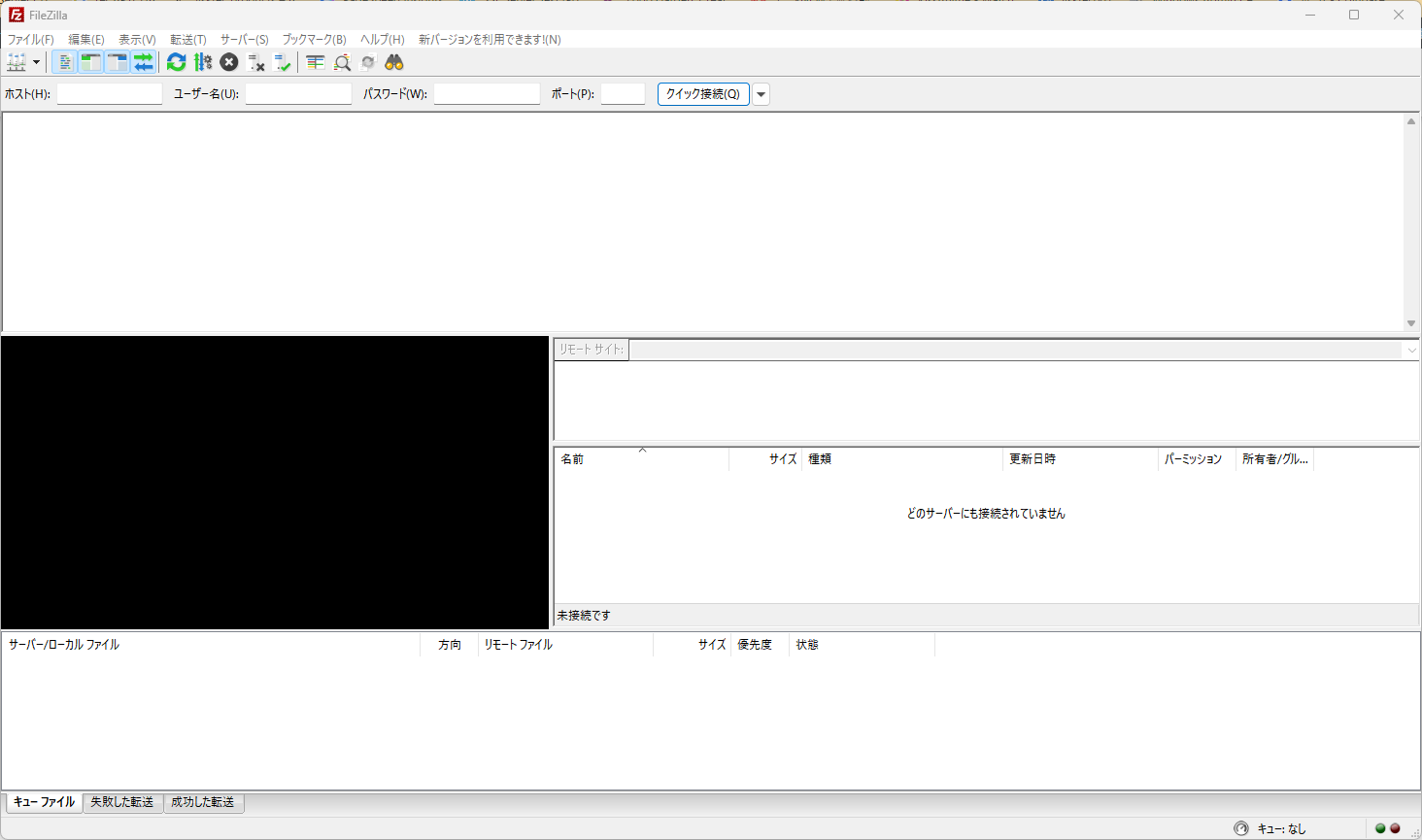Expand the quick connect history dropdown
Viewport: 1422px width, 840px height.
coord(762,94)
